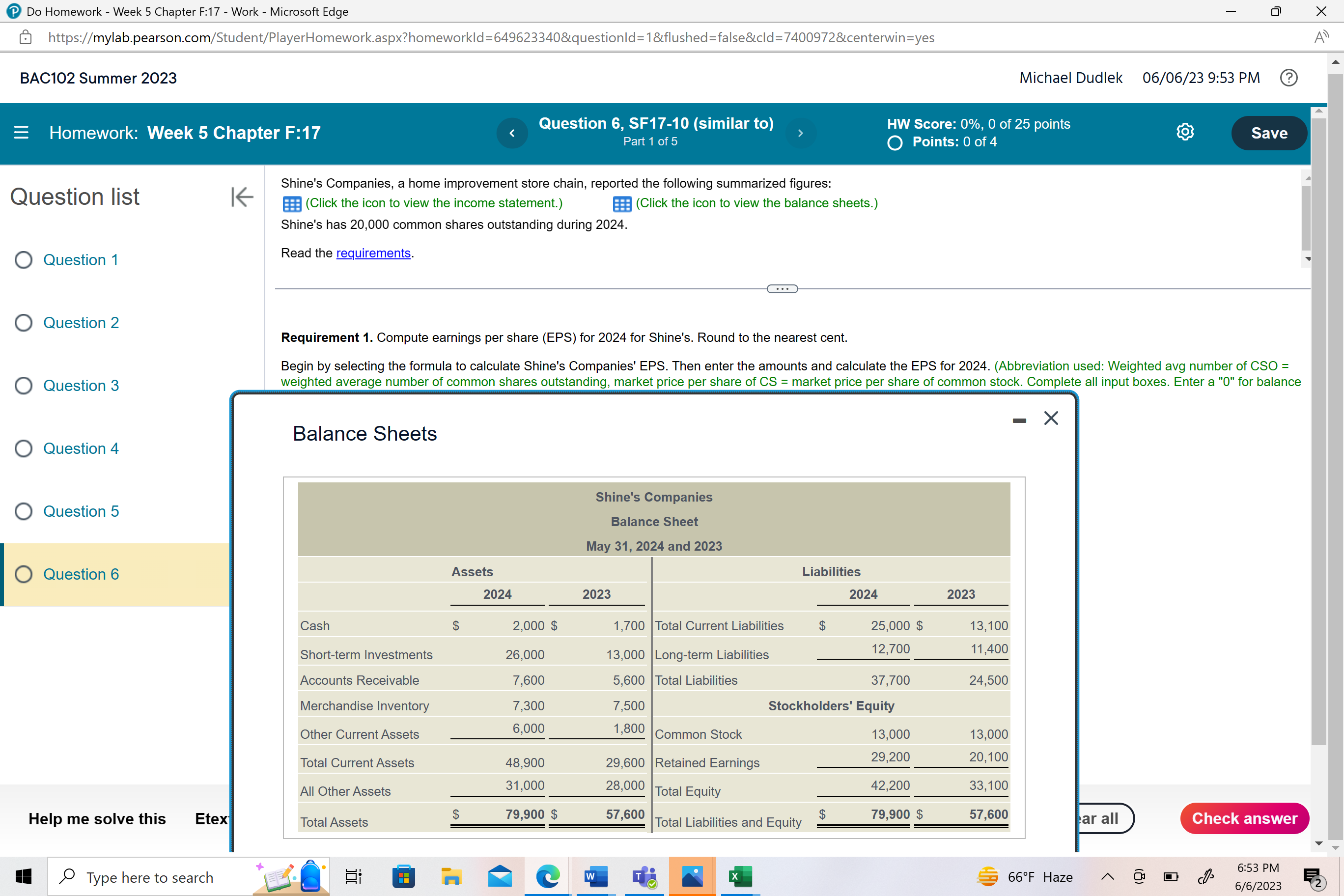
Task: Click the requirements link
Action: (x=373, y=253)
